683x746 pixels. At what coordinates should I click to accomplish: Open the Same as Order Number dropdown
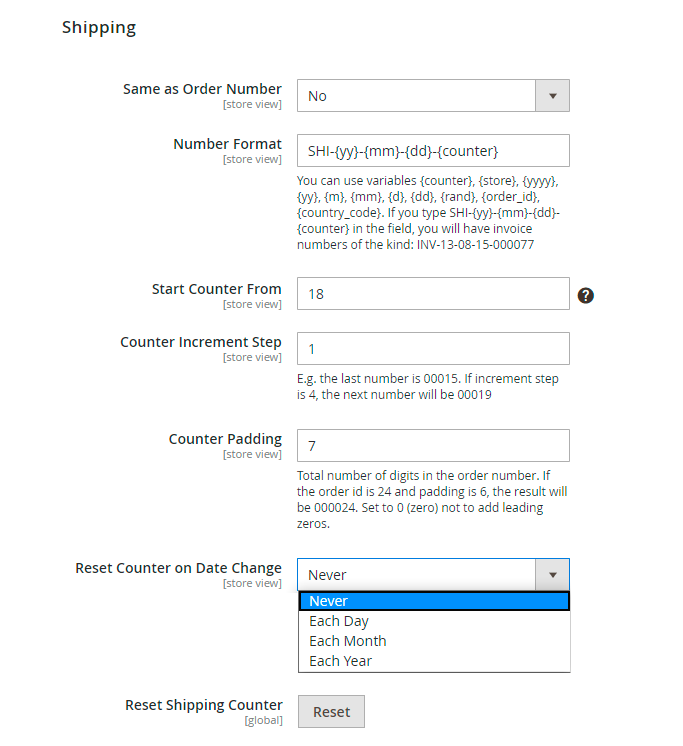[x=433, y=96]
